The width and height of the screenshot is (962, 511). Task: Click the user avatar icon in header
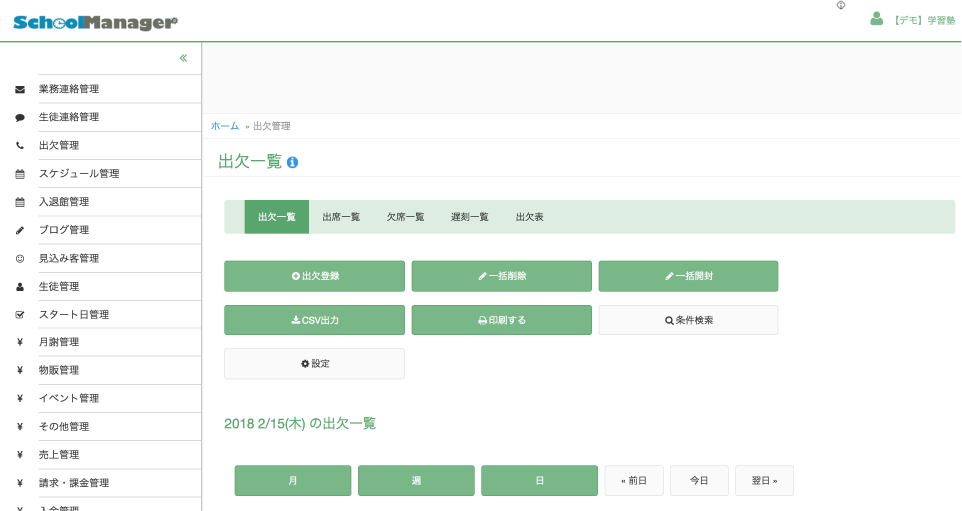click(877, 19)
